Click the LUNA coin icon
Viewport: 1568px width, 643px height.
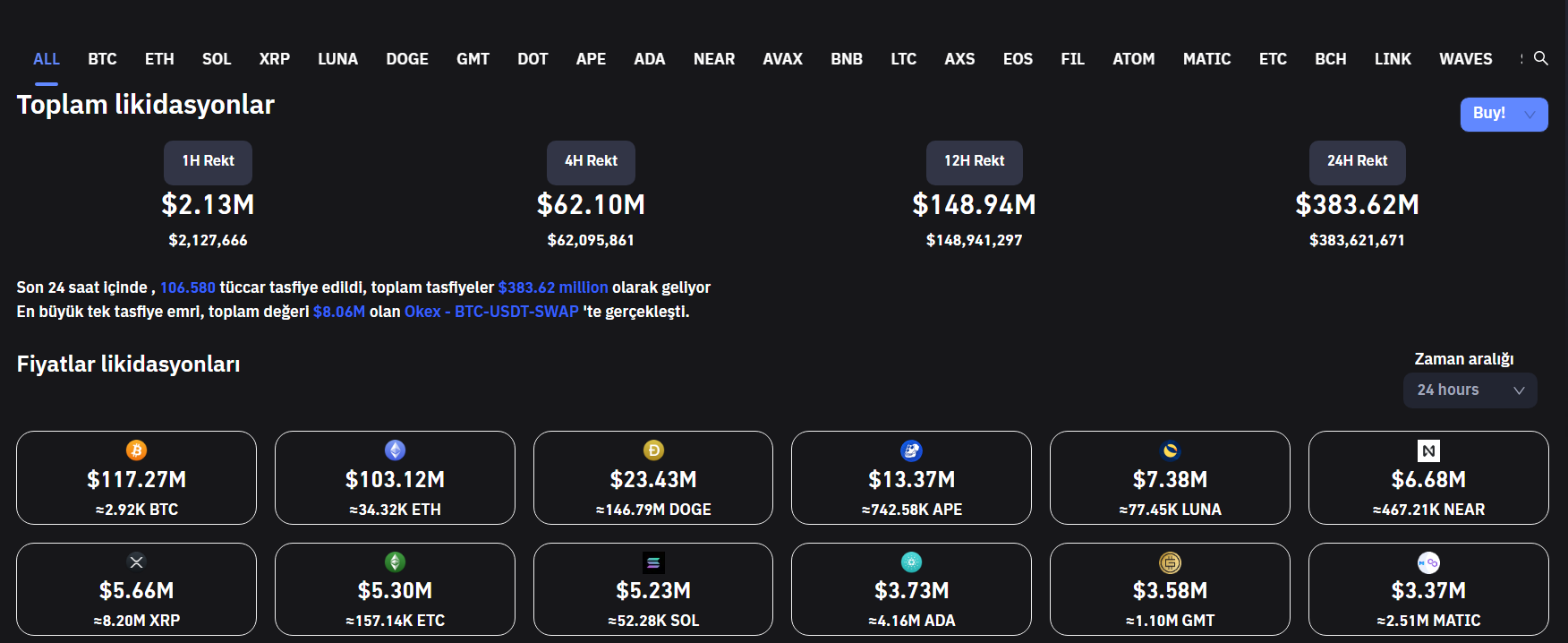1170,450
